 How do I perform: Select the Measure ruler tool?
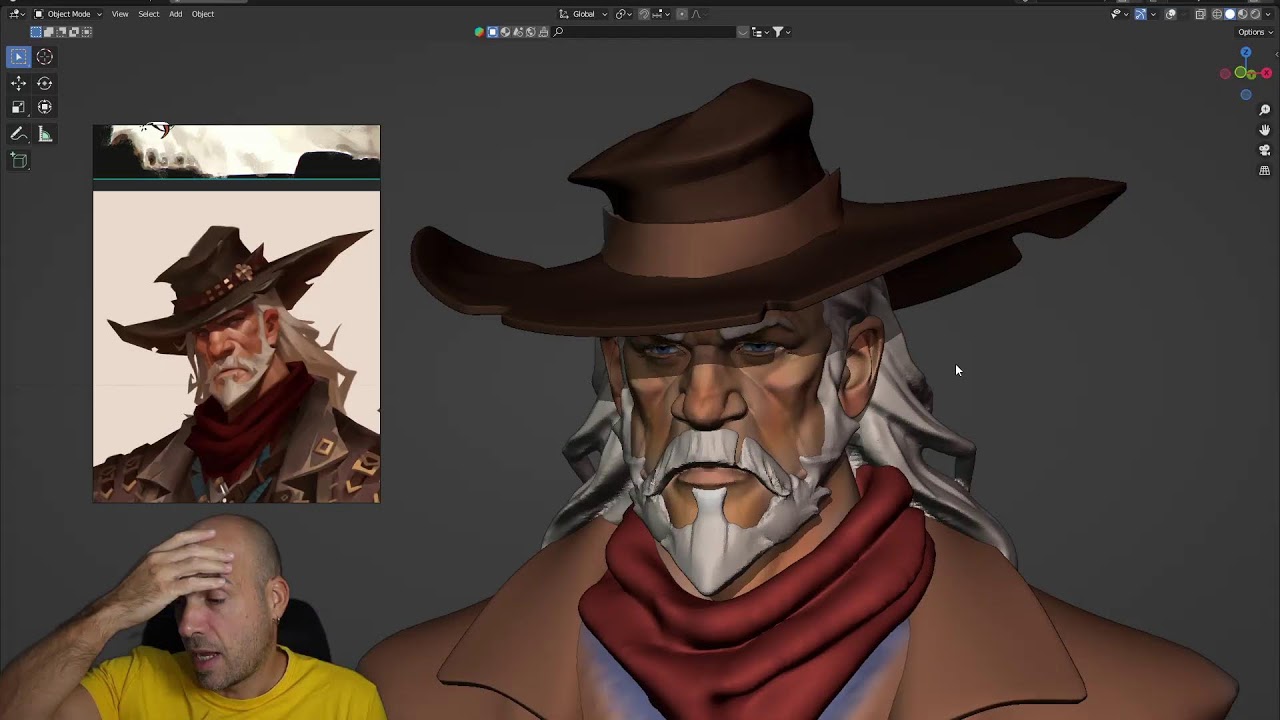(x=45, y=134)
